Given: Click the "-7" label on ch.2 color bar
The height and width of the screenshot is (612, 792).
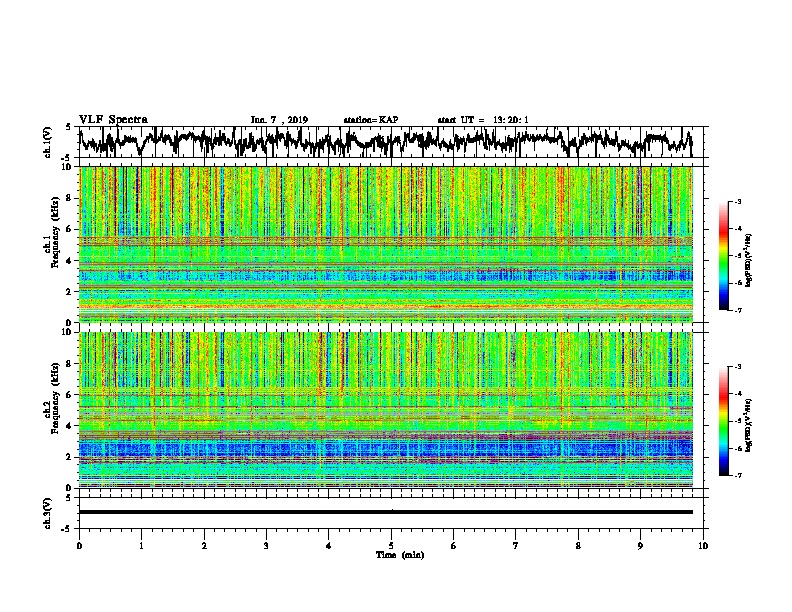Looking at the screenshot, I should (x=737, y=475).
